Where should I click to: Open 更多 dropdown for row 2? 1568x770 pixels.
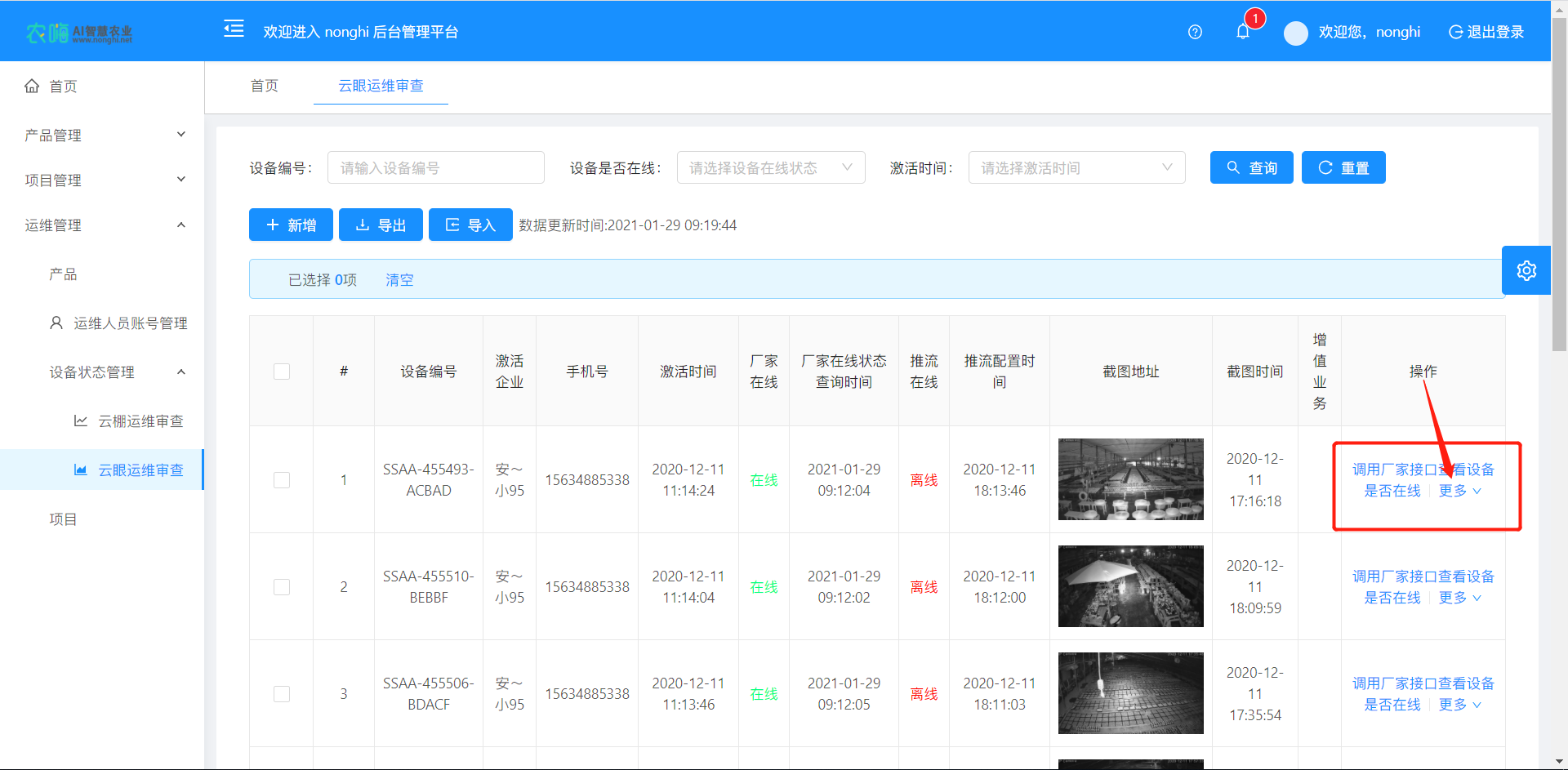click(x=1459, y=598)
